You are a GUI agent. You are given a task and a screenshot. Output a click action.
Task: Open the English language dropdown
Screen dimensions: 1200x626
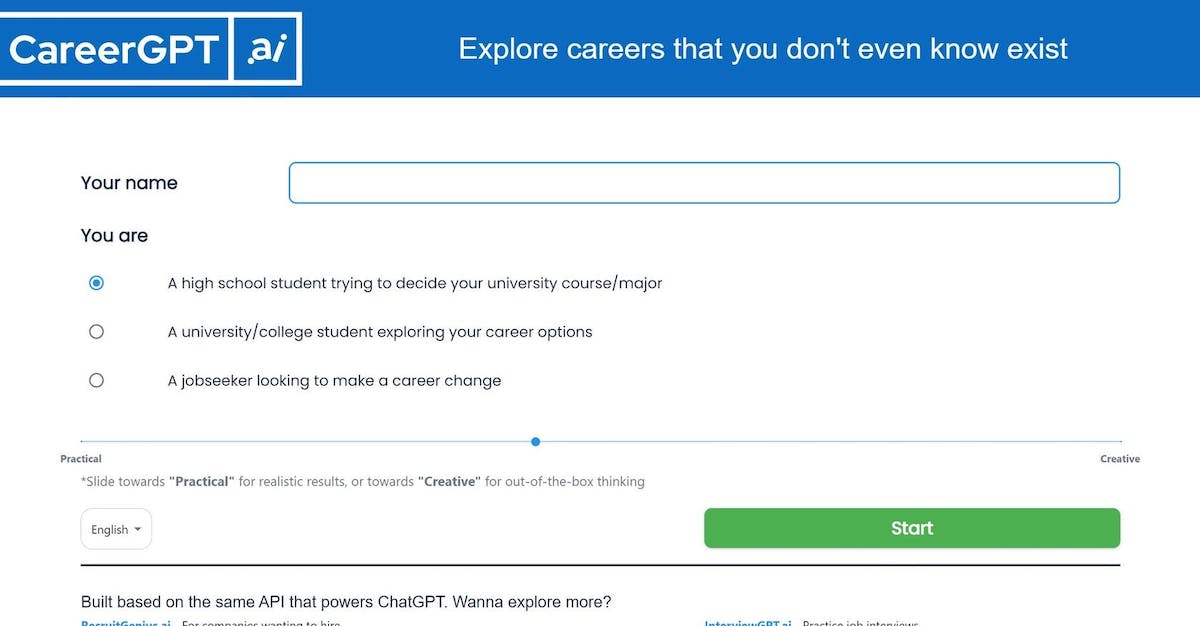pos(116,529)
